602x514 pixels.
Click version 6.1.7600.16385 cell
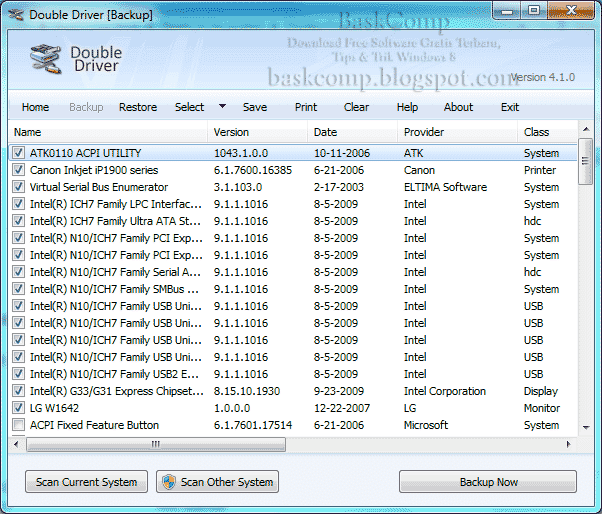[x=253, y=170]
